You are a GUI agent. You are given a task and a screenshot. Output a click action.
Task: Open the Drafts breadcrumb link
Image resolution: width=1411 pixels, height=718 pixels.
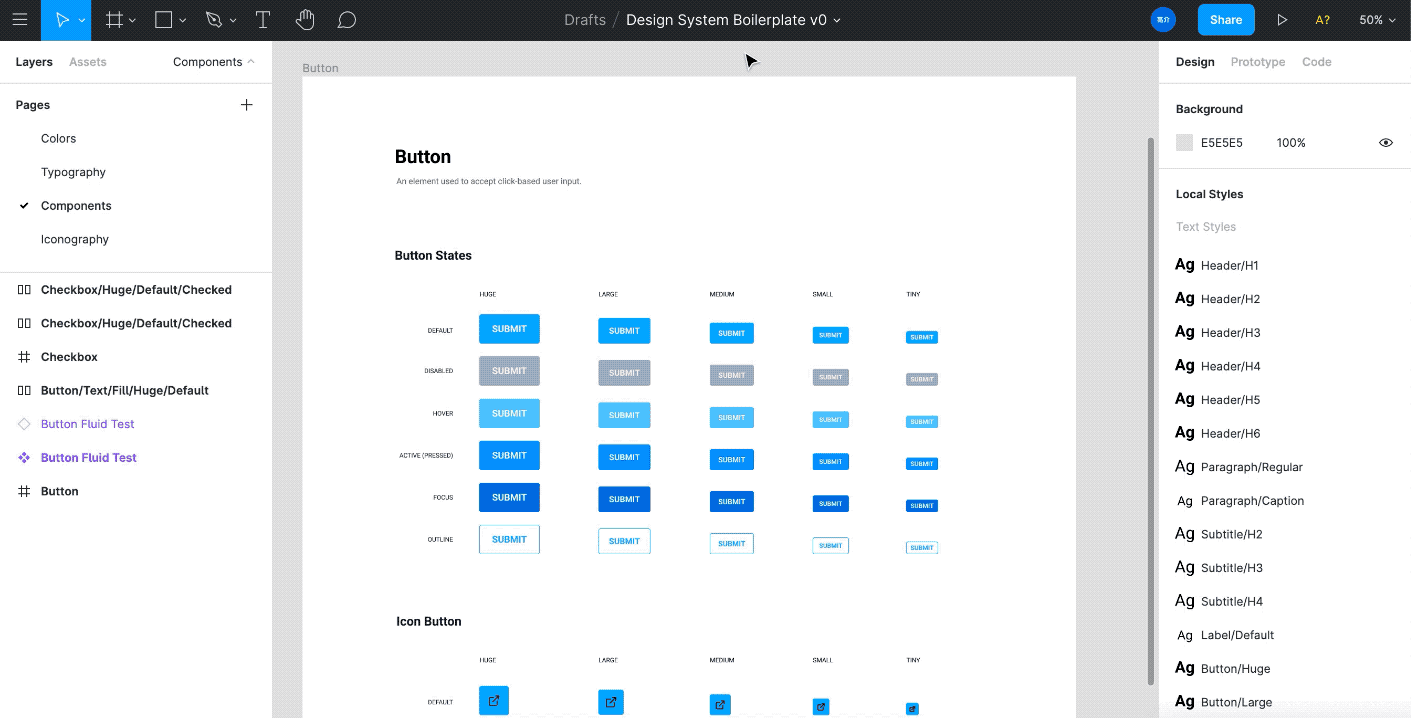[584, 19]
